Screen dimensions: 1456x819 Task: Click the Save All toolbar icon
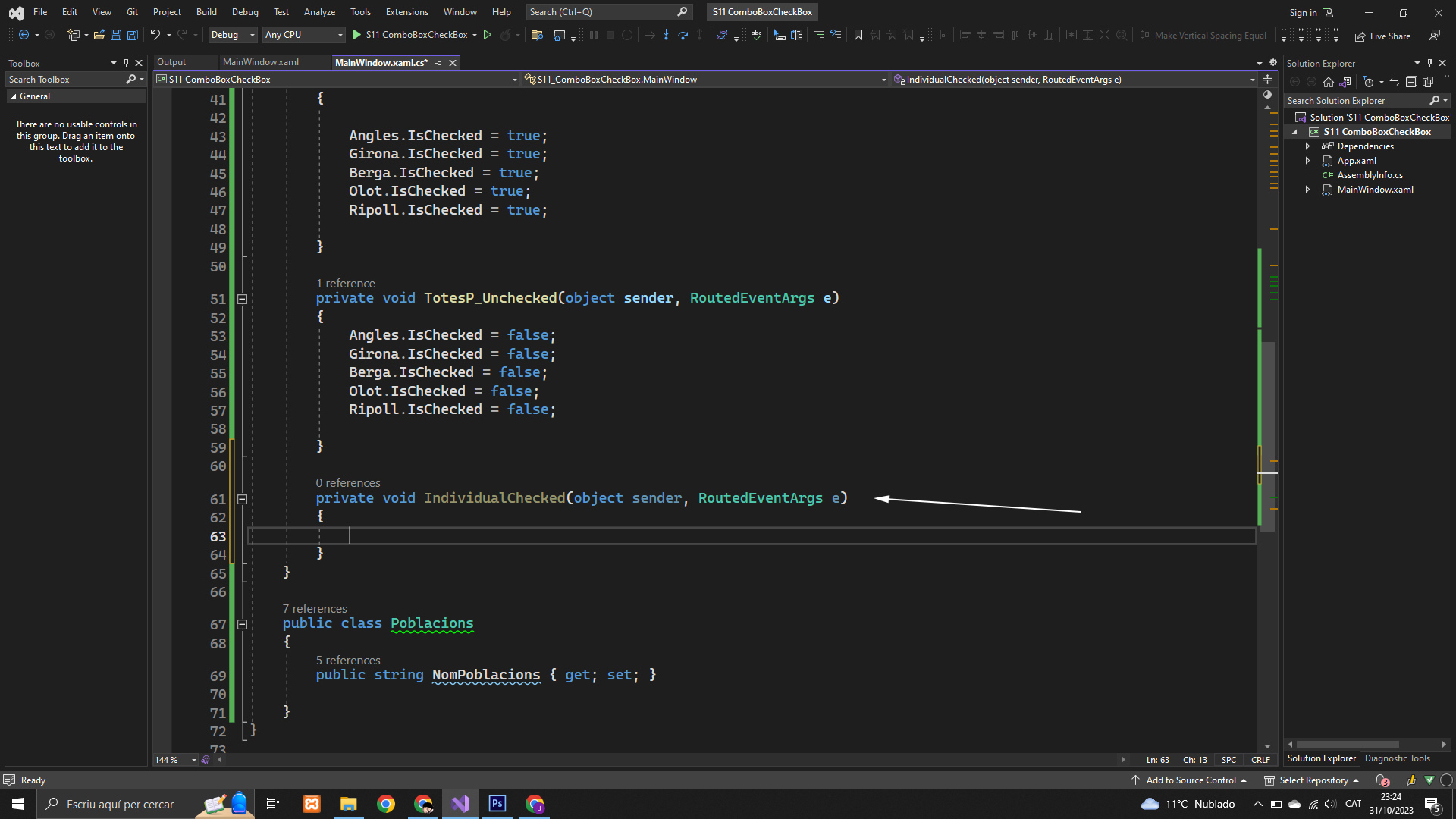[x=132, y=35]
